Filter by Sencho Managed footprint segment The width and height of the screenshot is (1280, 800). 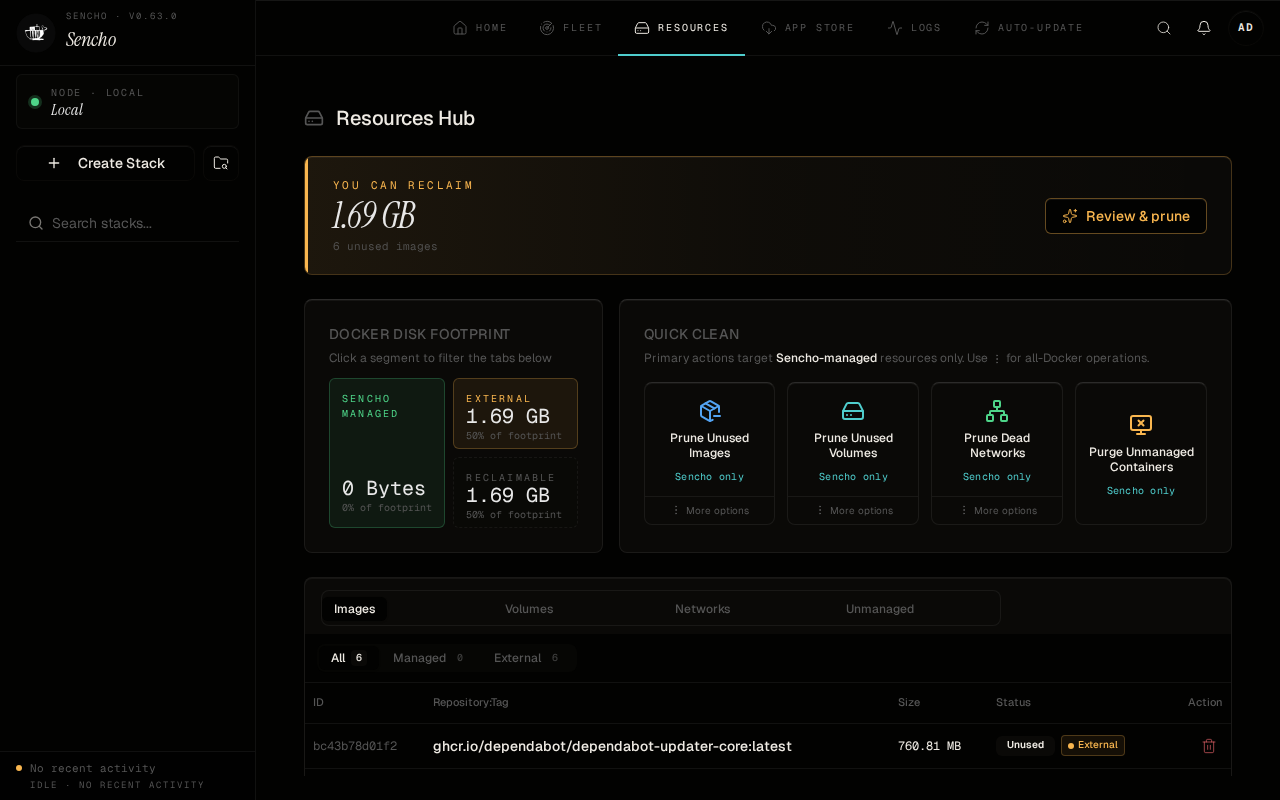pyautogui.click(x=387, y=453)
